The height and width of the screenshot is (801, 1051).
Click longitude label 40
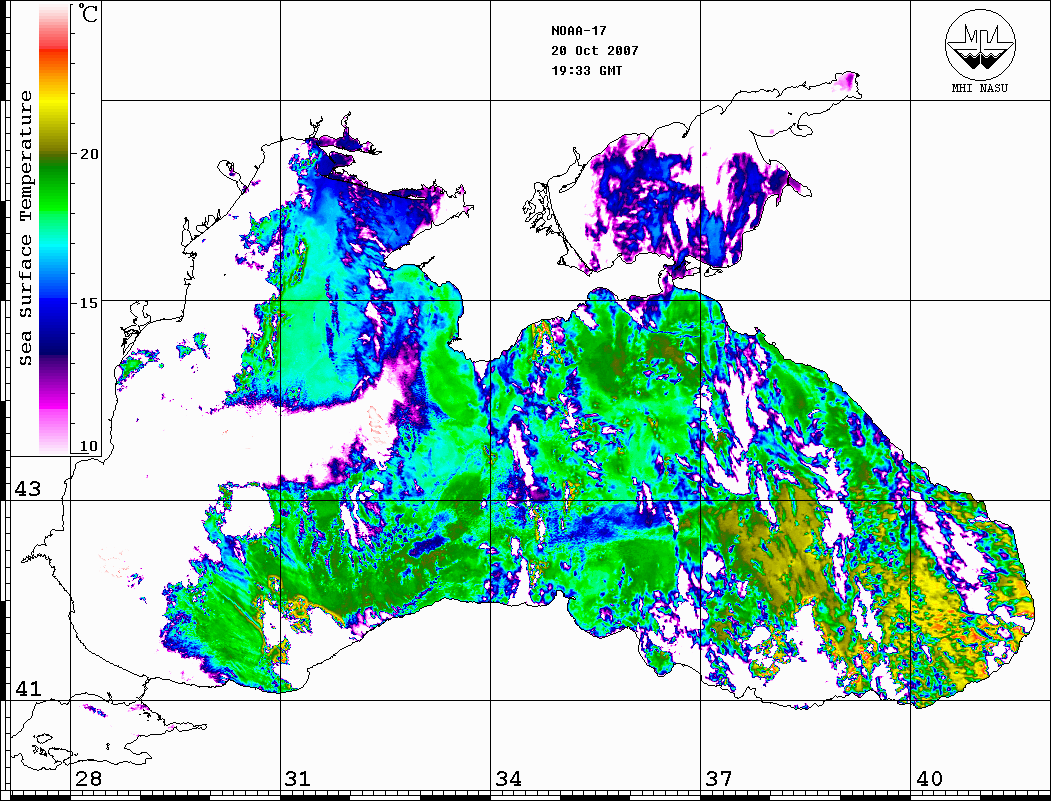point(928,778)
